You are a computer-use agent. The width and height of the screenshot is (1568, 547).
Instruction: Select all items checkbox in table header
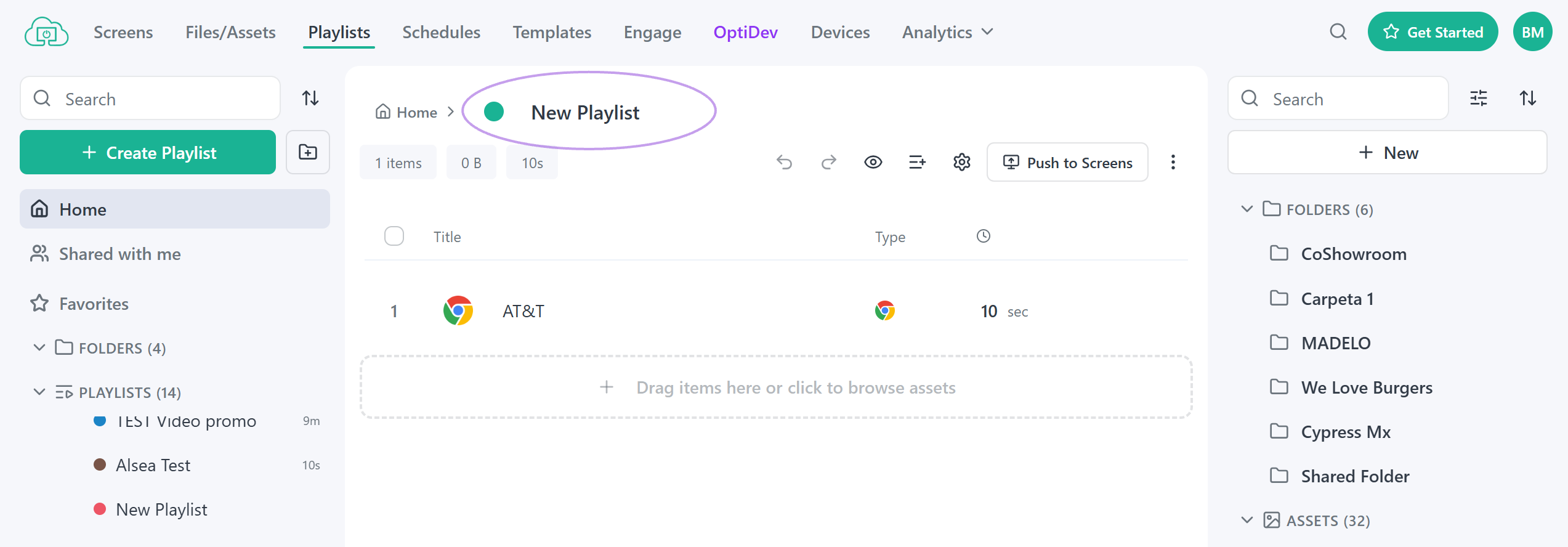coord(394,237)
